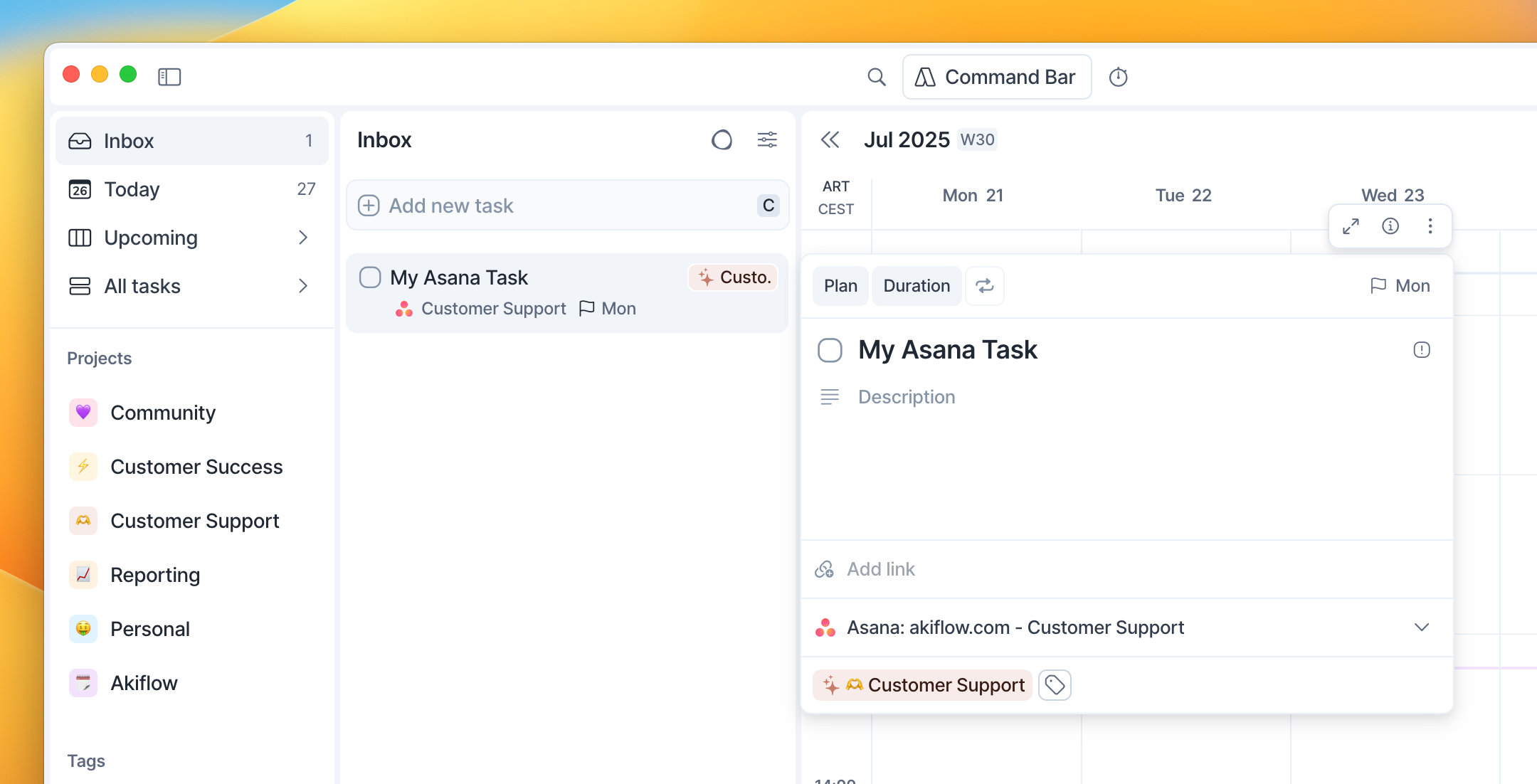The image size is (1537, 784).
Task: Click the My Asana Task title in the detail panel
Action: [x=948, y=350]
